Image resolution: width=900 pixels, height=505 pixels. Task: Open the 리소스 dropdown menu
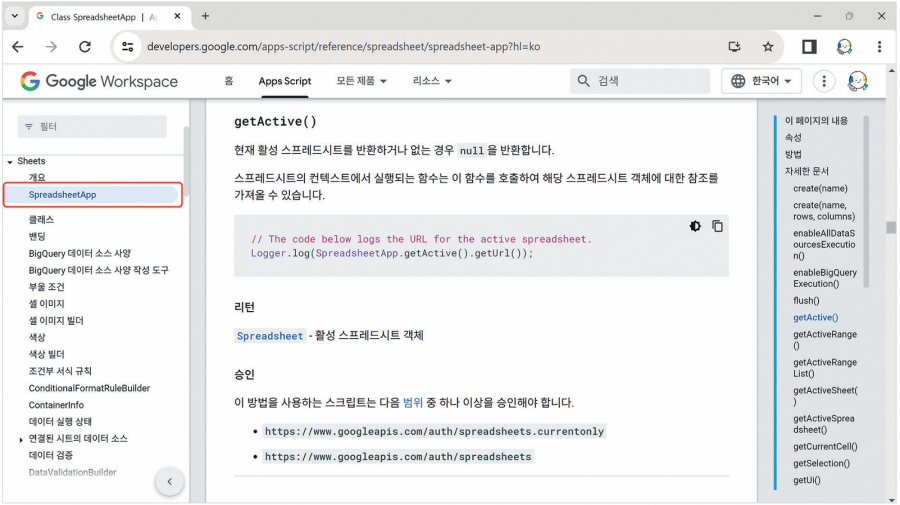pos(432,81)
